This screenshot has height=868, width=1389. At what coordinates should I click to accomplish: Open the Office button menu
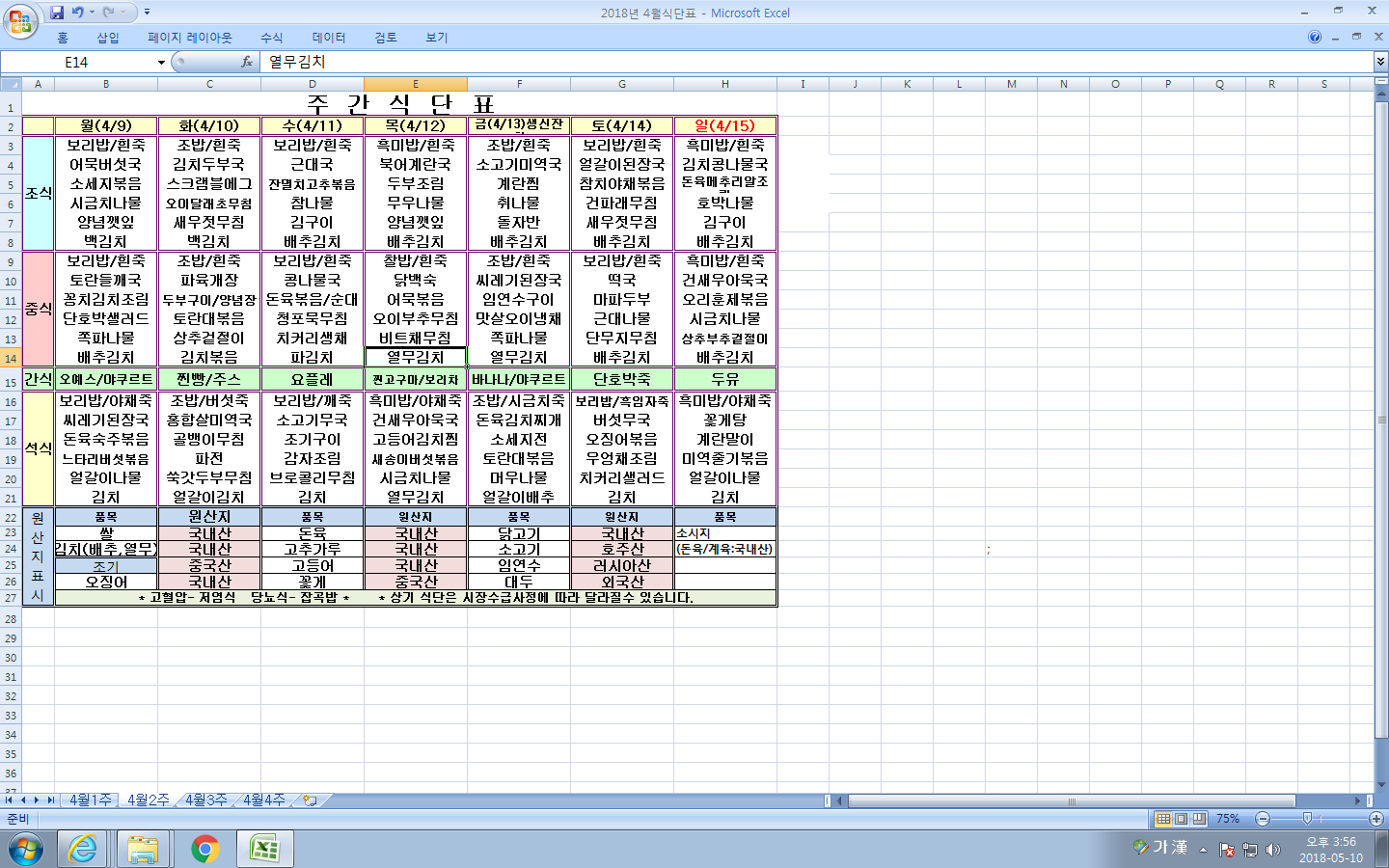click(x=19, y=21)
